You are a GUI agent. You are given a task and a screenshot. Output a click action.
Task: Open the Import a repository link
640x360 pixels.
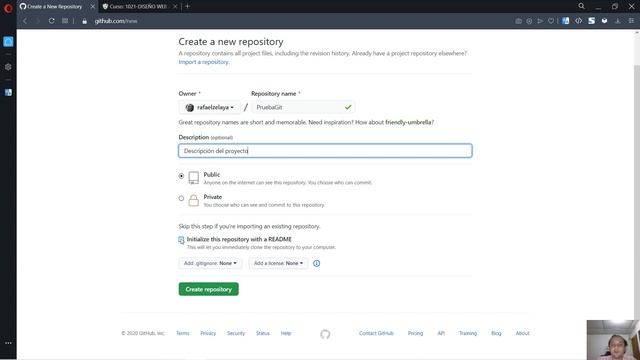pos(204,62)
